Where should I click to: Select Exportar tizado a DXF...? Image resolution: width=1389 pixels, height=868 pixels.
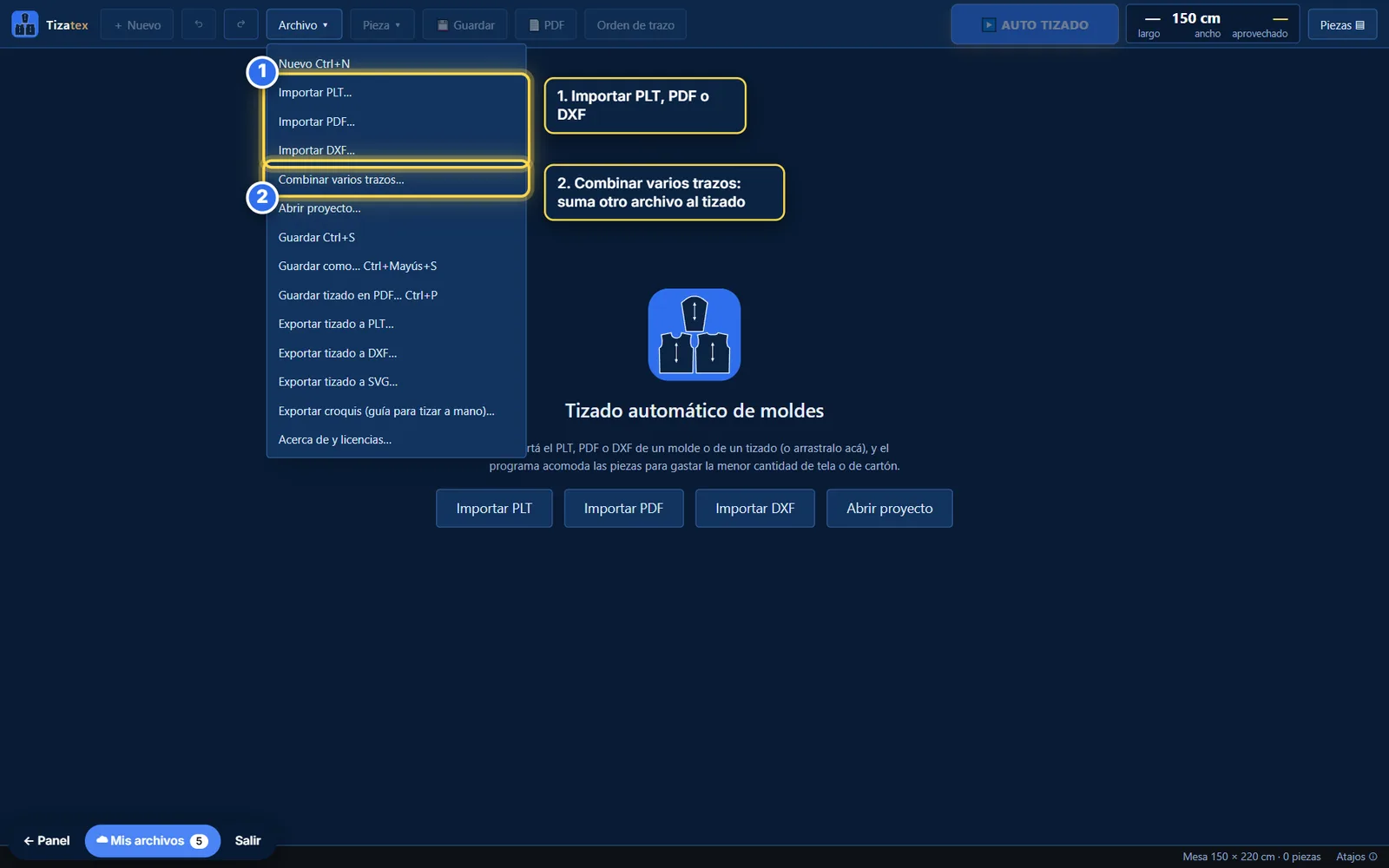coord(396,353)
